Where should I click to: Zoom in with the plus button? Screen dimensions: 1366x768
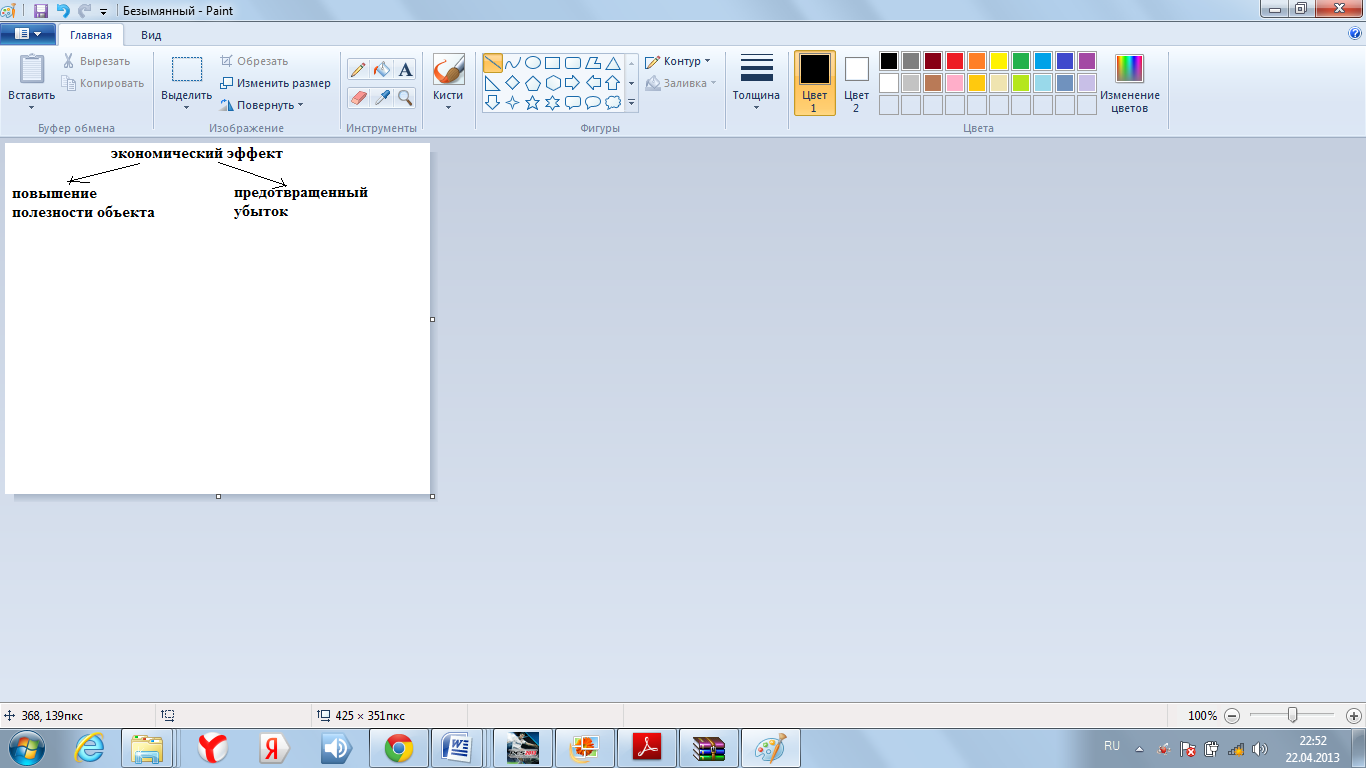coord(1354,716)
